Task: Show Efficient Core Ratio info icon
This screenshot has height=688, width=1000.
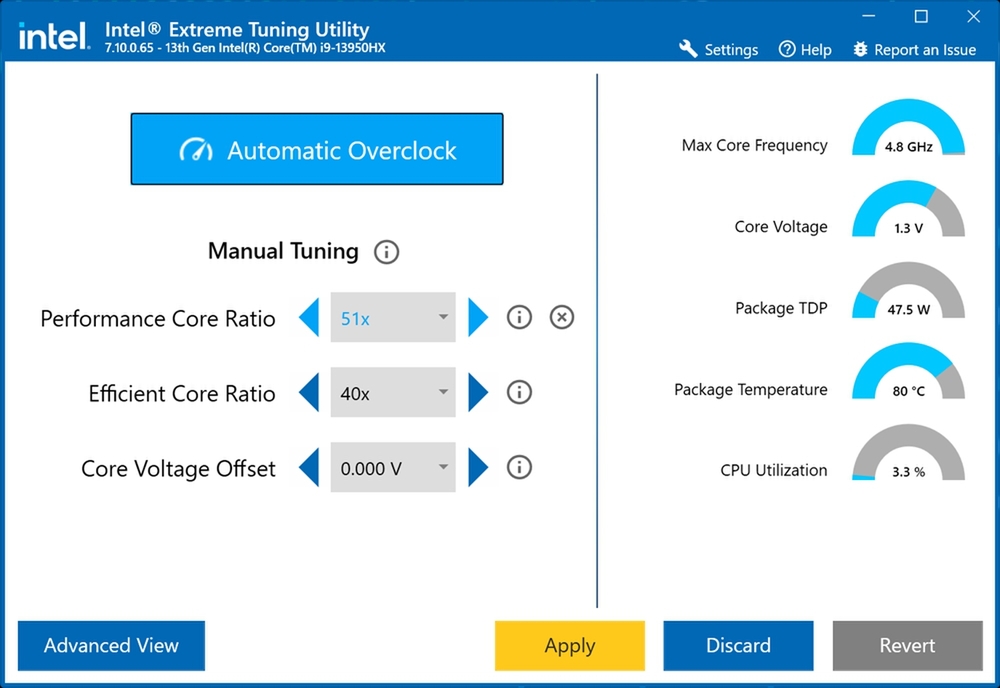Action: coord(519,393)
